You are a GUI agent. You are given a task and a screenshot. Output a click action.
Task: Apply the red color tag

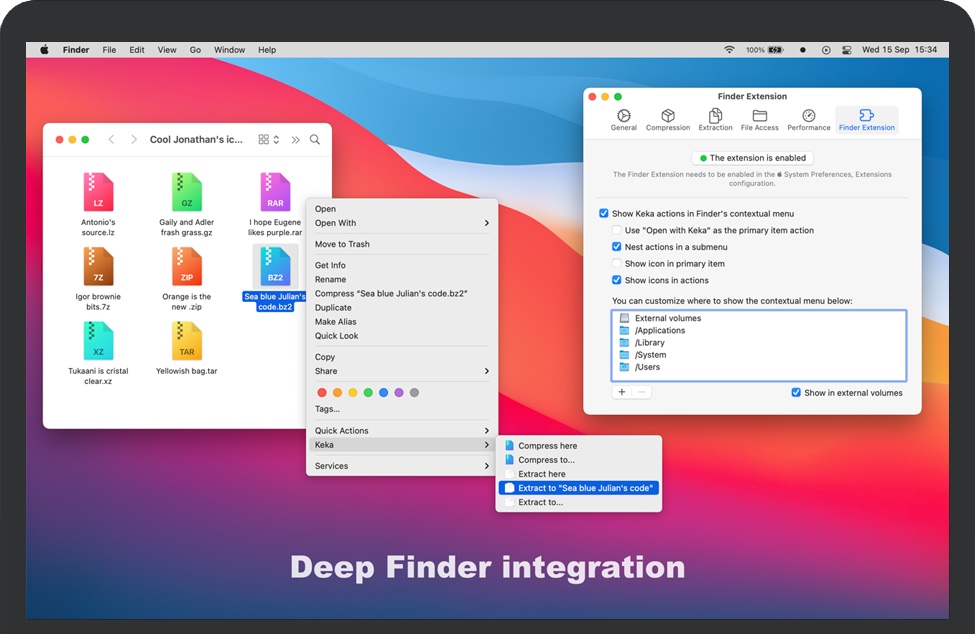322,393
